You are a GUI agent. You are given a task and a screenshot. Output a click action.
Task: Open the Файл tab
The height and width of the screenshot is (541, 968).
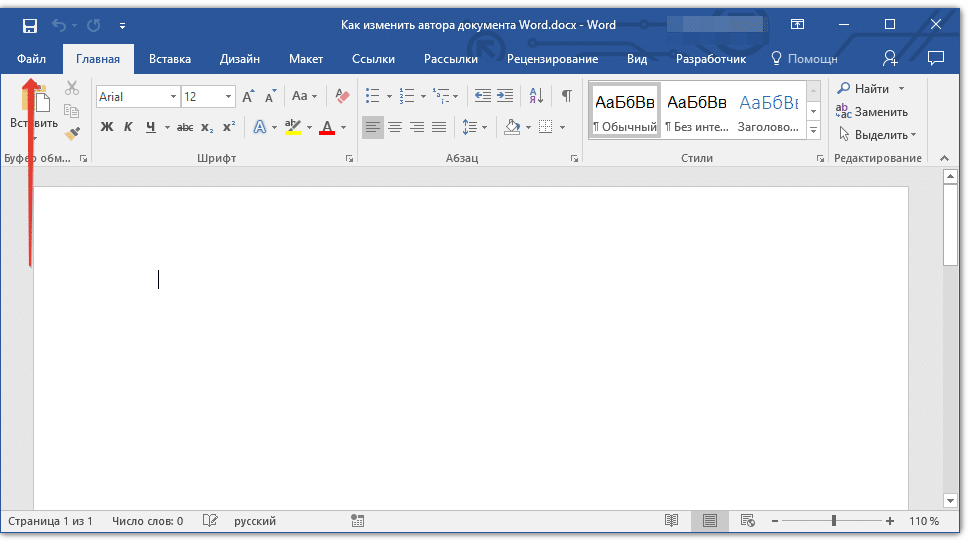pos(31,59)
